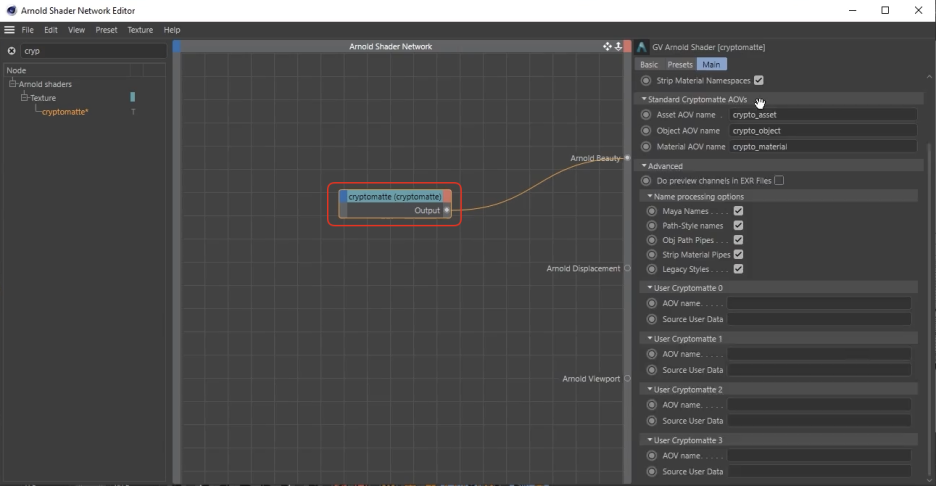Open the View menu
The height and width of the screenshot is (486, 936).
[76, 30]
